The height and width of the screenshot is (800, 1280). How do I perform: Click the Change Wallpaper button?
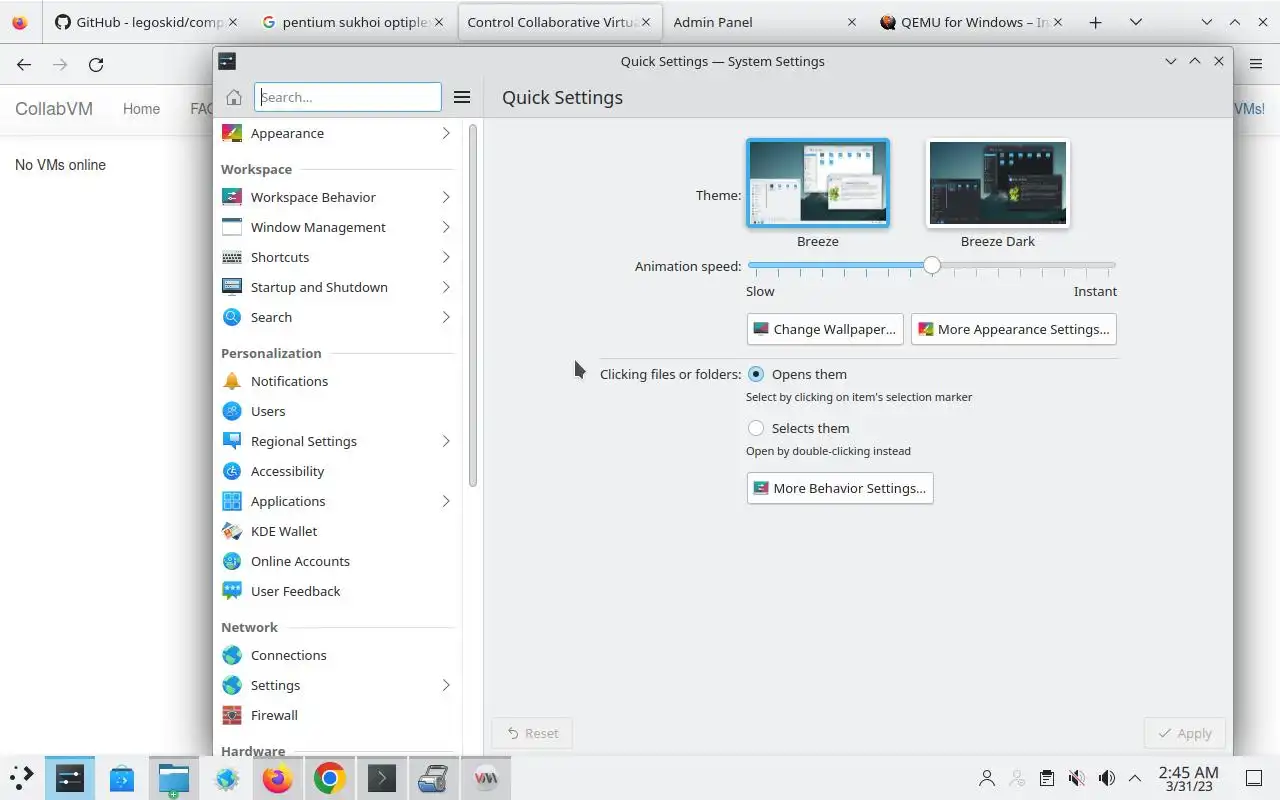coord(825,329)
